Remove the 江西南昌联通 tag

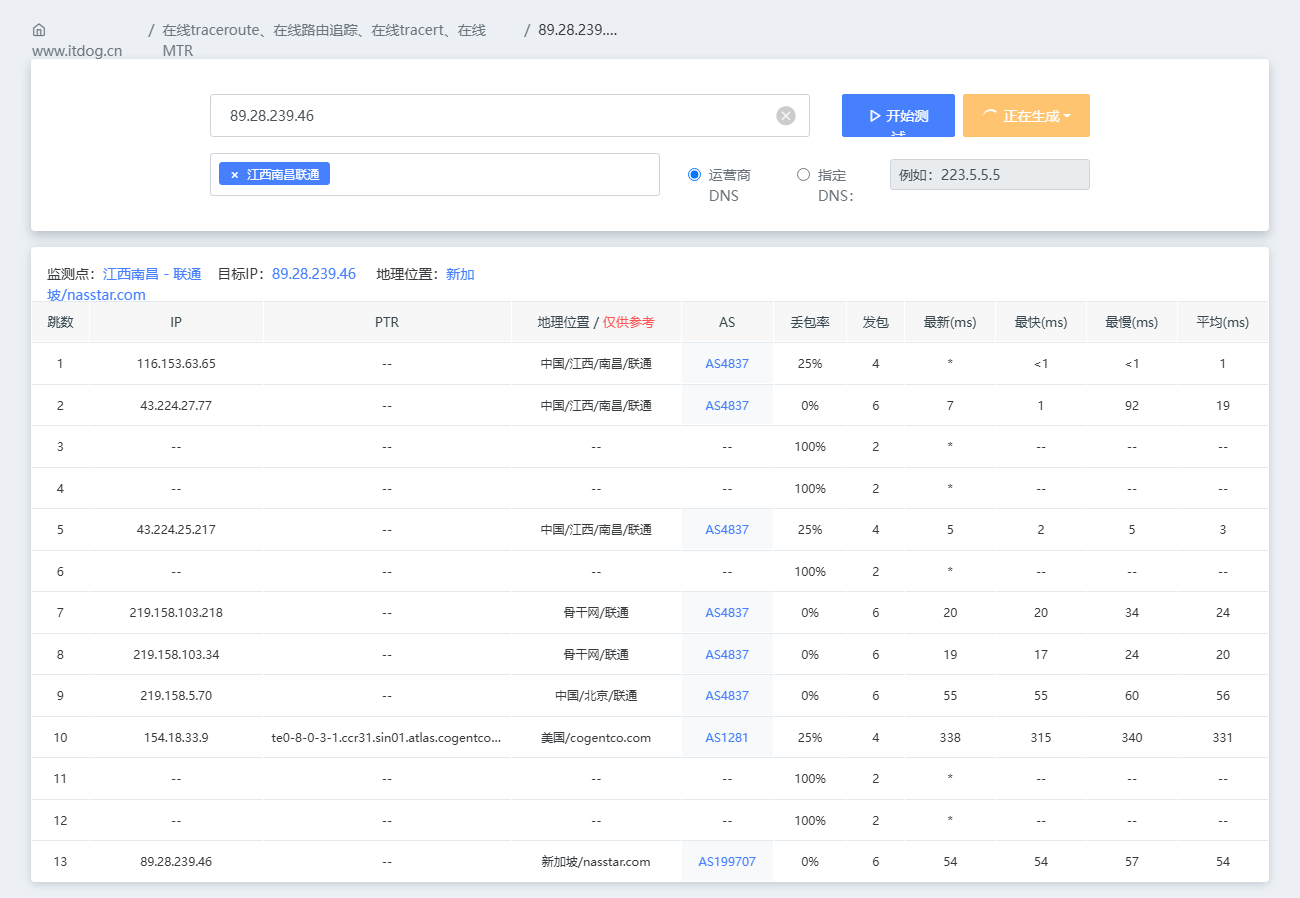[235, 175]
